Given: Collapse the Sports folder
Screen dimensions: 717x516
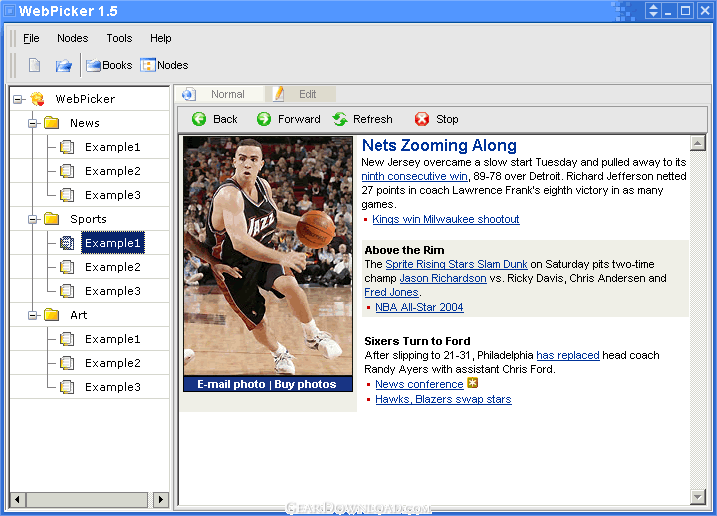Looking at the screenshot, I should point(32,219).
